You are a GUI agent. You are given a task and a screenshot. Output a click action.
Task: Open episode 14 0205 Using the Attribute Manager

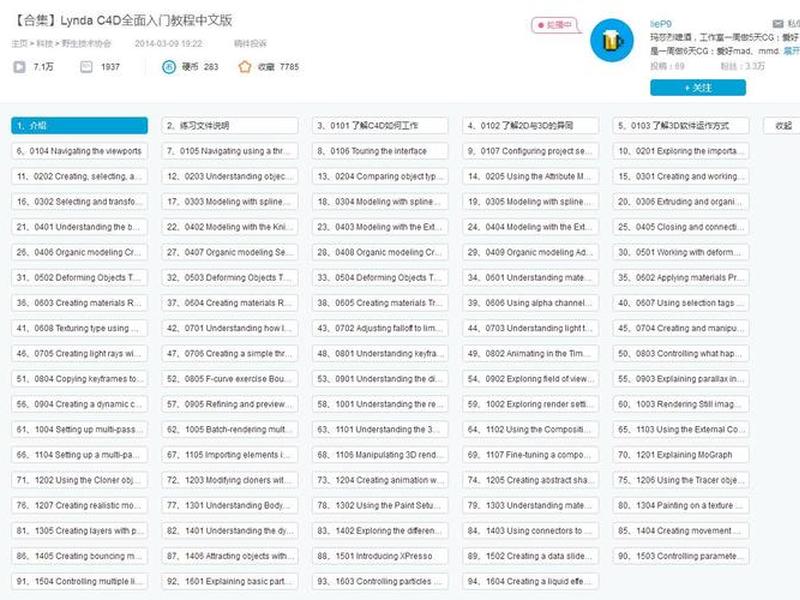pyautogui.click(x=531, y=176)
